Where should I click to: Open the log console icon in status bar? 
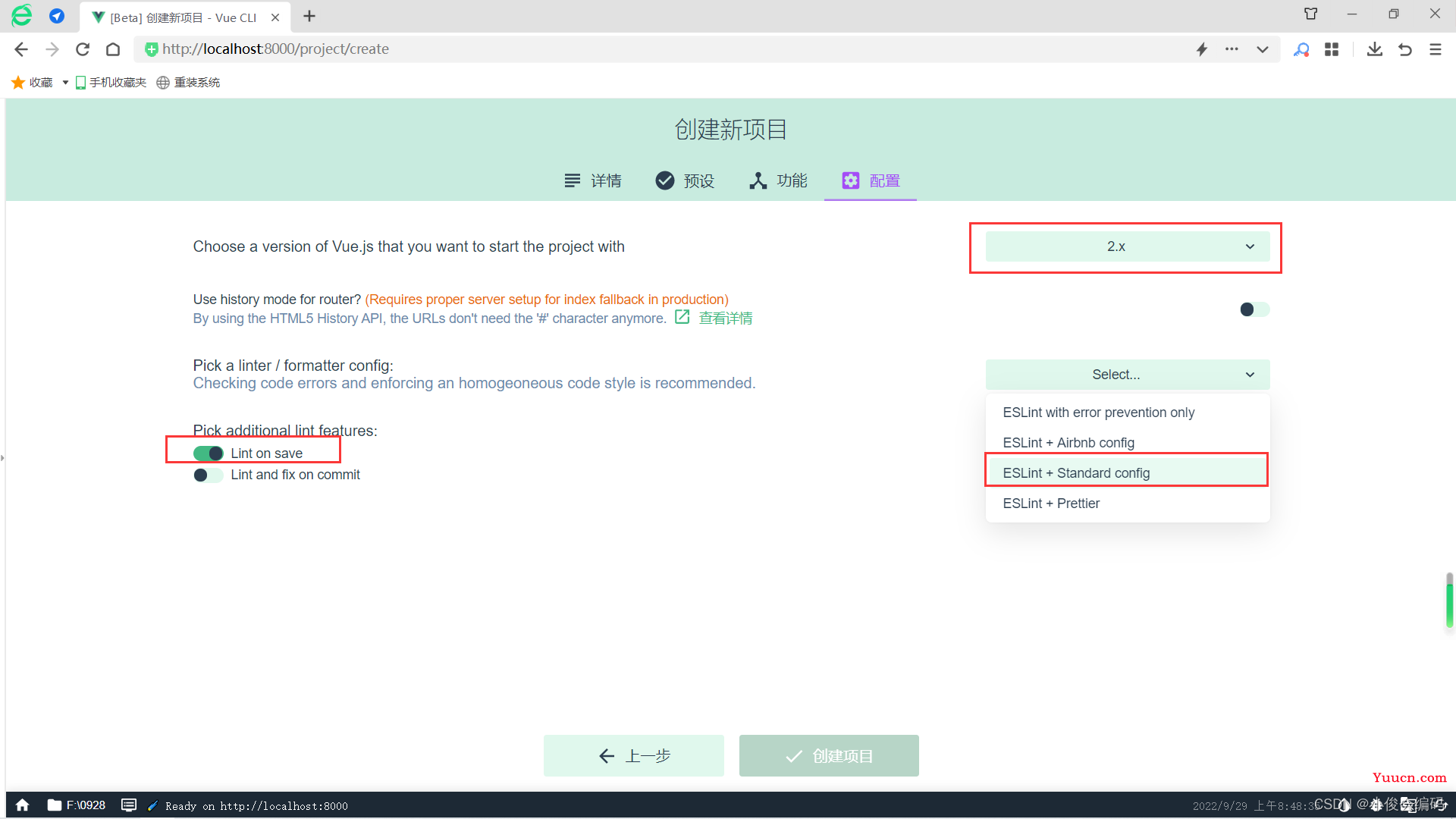(x=129, y=805)
